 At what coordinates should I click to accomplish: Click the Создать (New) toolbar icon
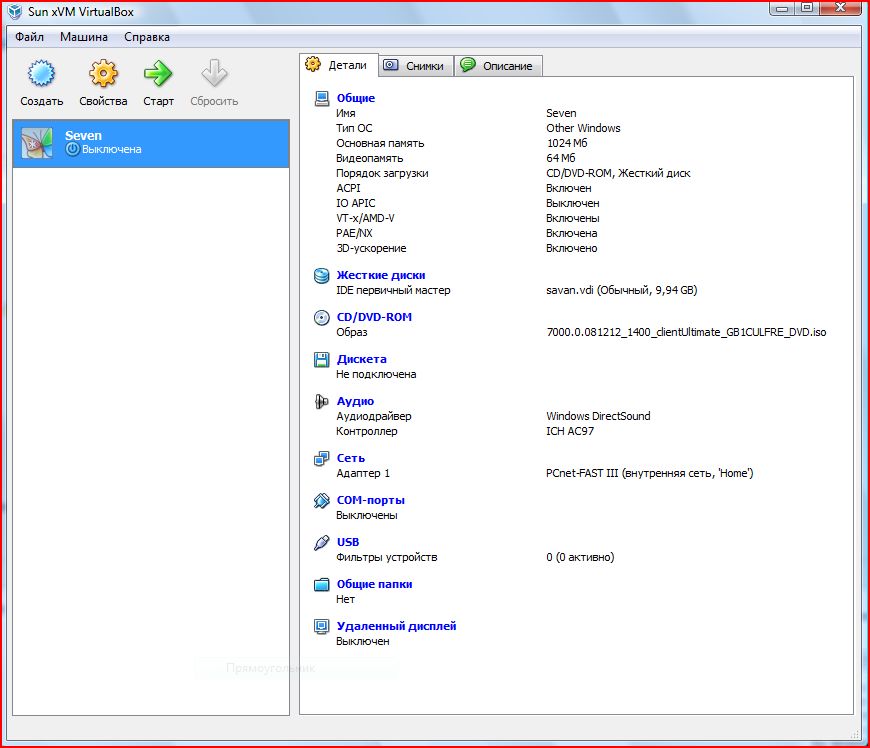[42, 73]
